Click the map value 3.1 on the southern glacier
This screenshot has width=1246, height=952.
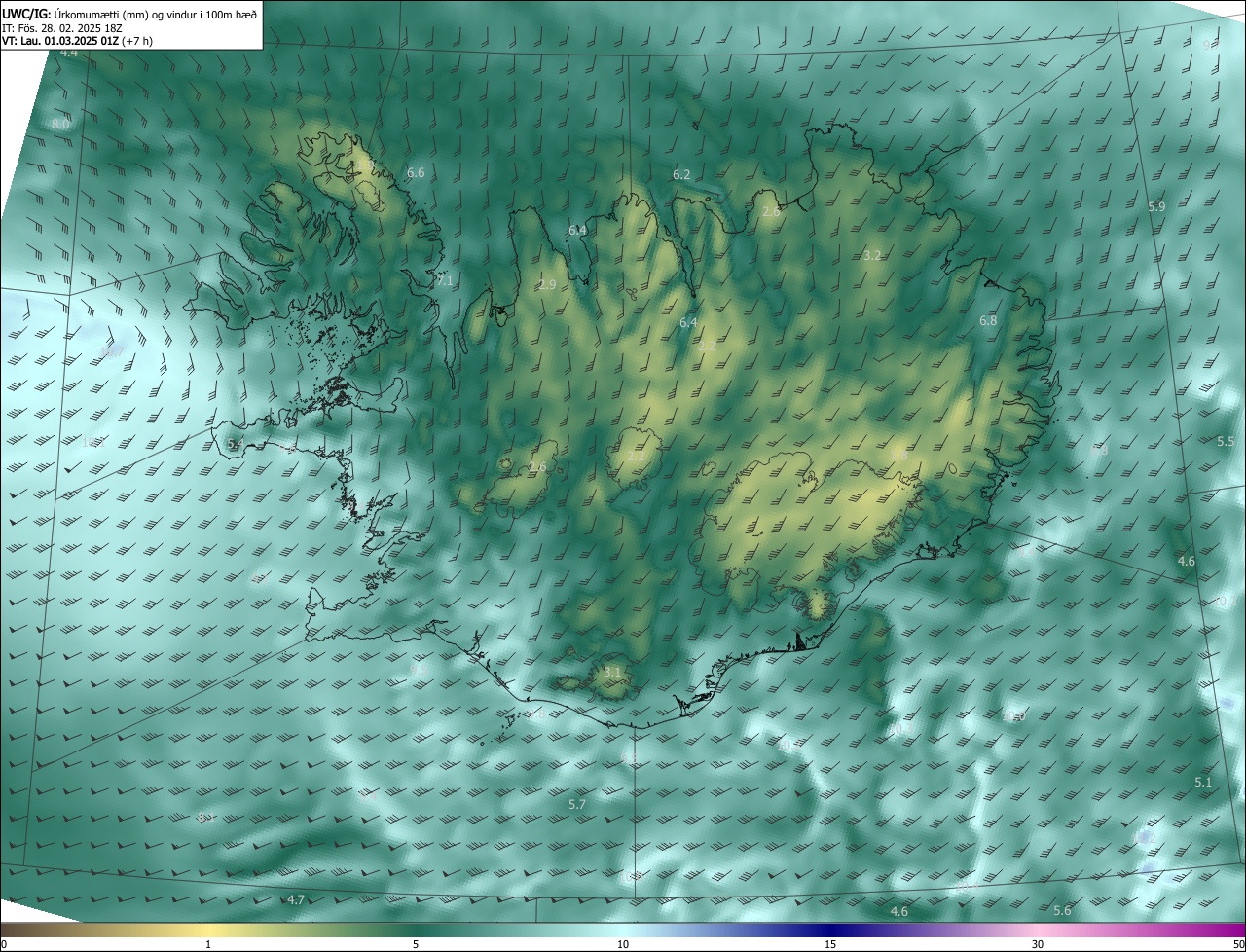tap(612, 672)
